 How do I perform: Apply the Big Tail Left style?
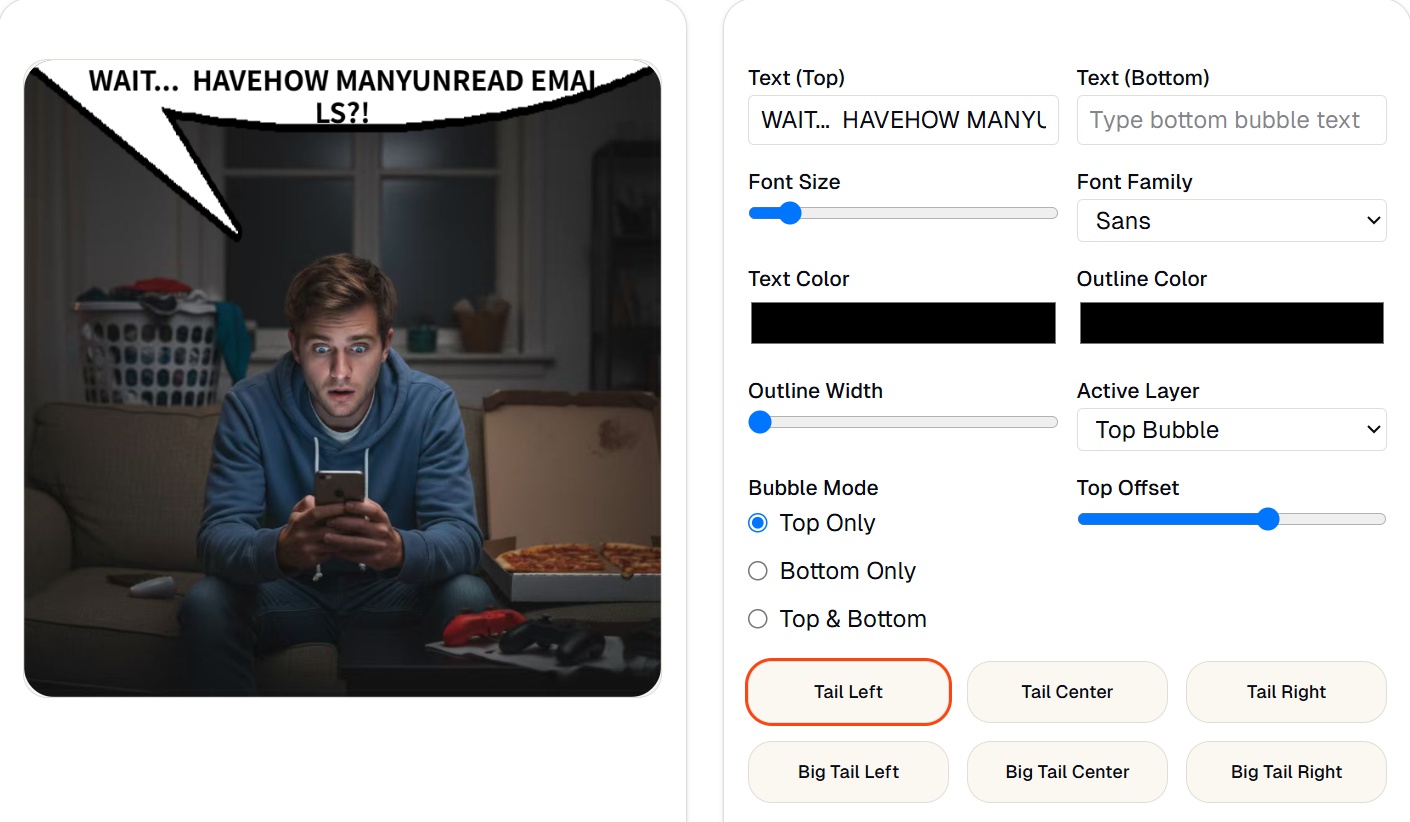848,772
